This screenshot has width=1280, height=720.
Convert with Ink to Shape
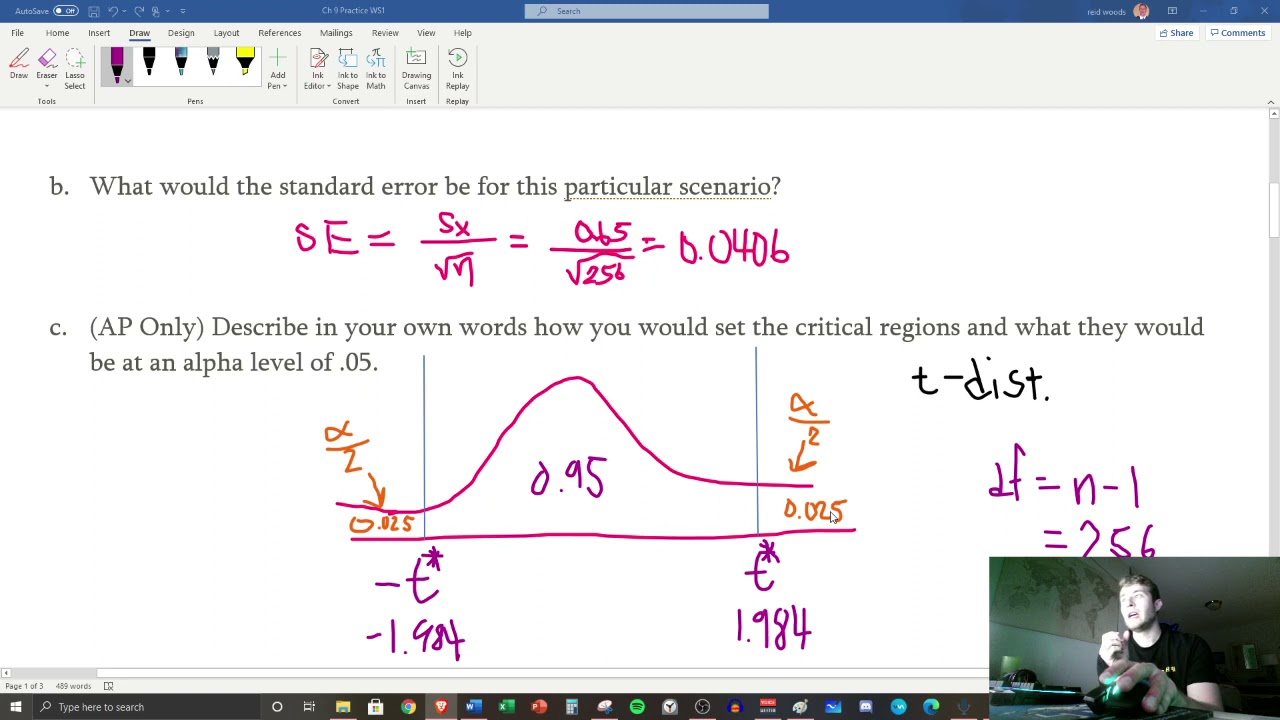[347, 69]
